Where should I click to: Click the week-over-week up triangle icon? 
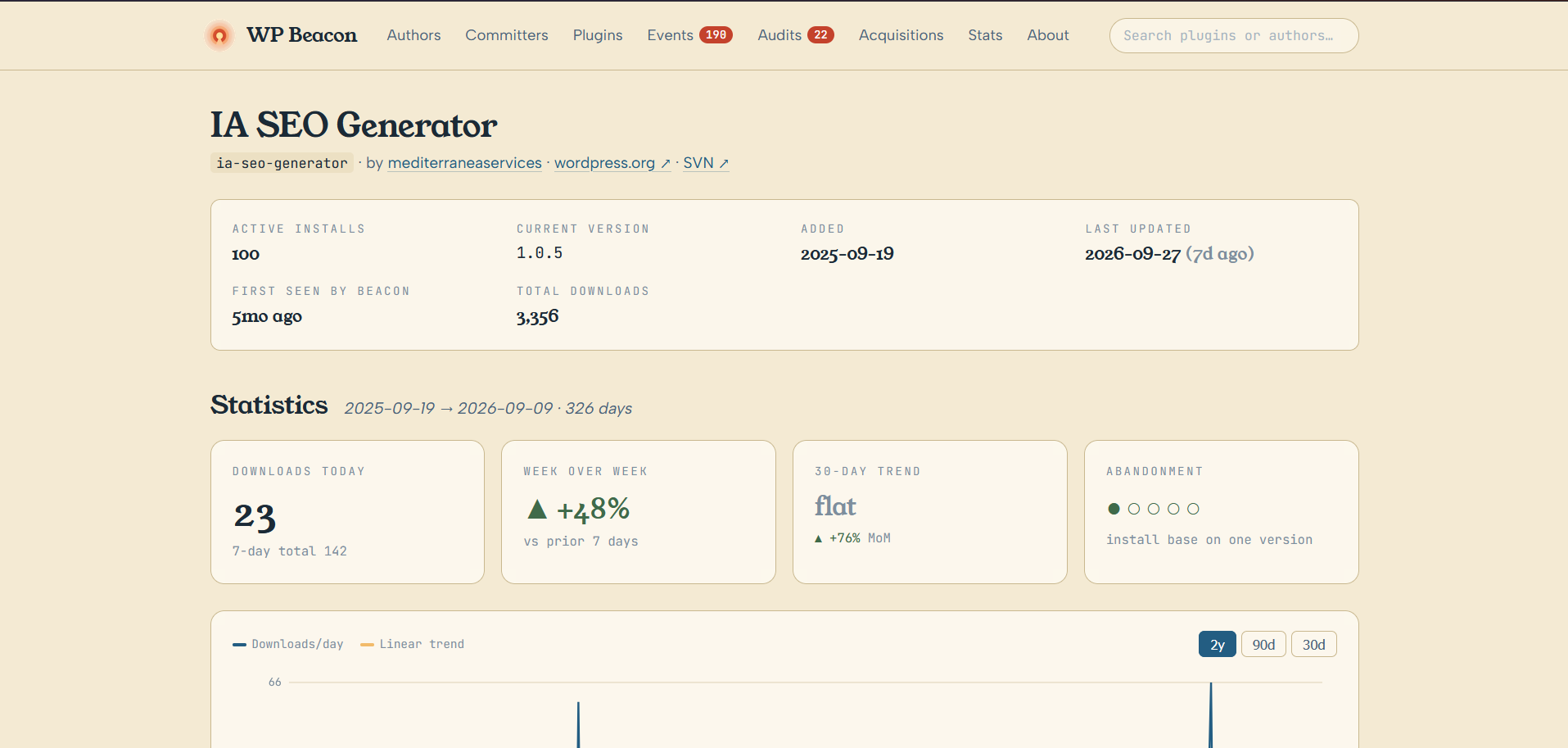537,510
